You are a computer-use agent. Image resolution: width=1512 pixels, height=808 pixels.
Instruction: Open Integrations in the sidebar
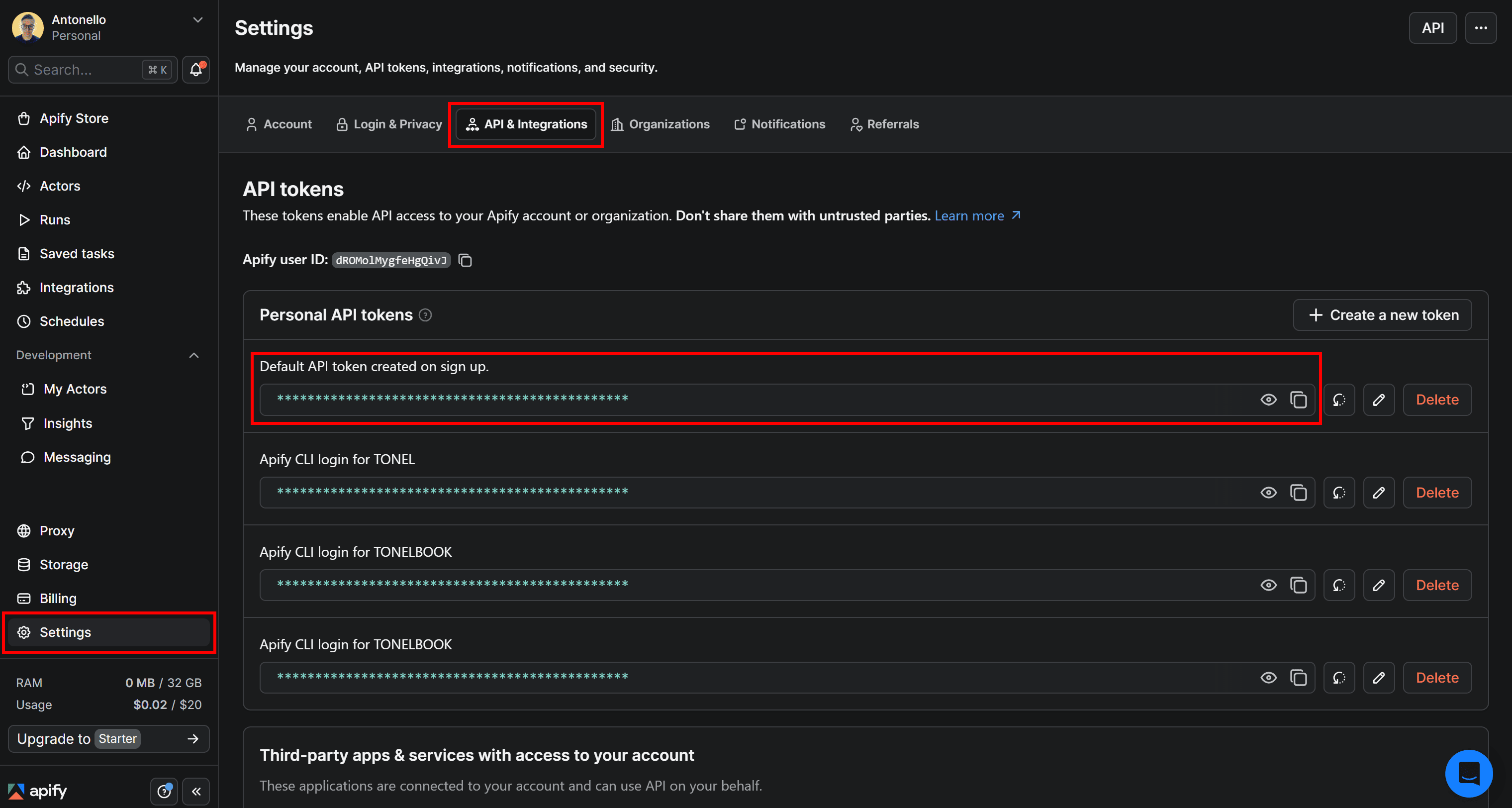tap(108, 288)
